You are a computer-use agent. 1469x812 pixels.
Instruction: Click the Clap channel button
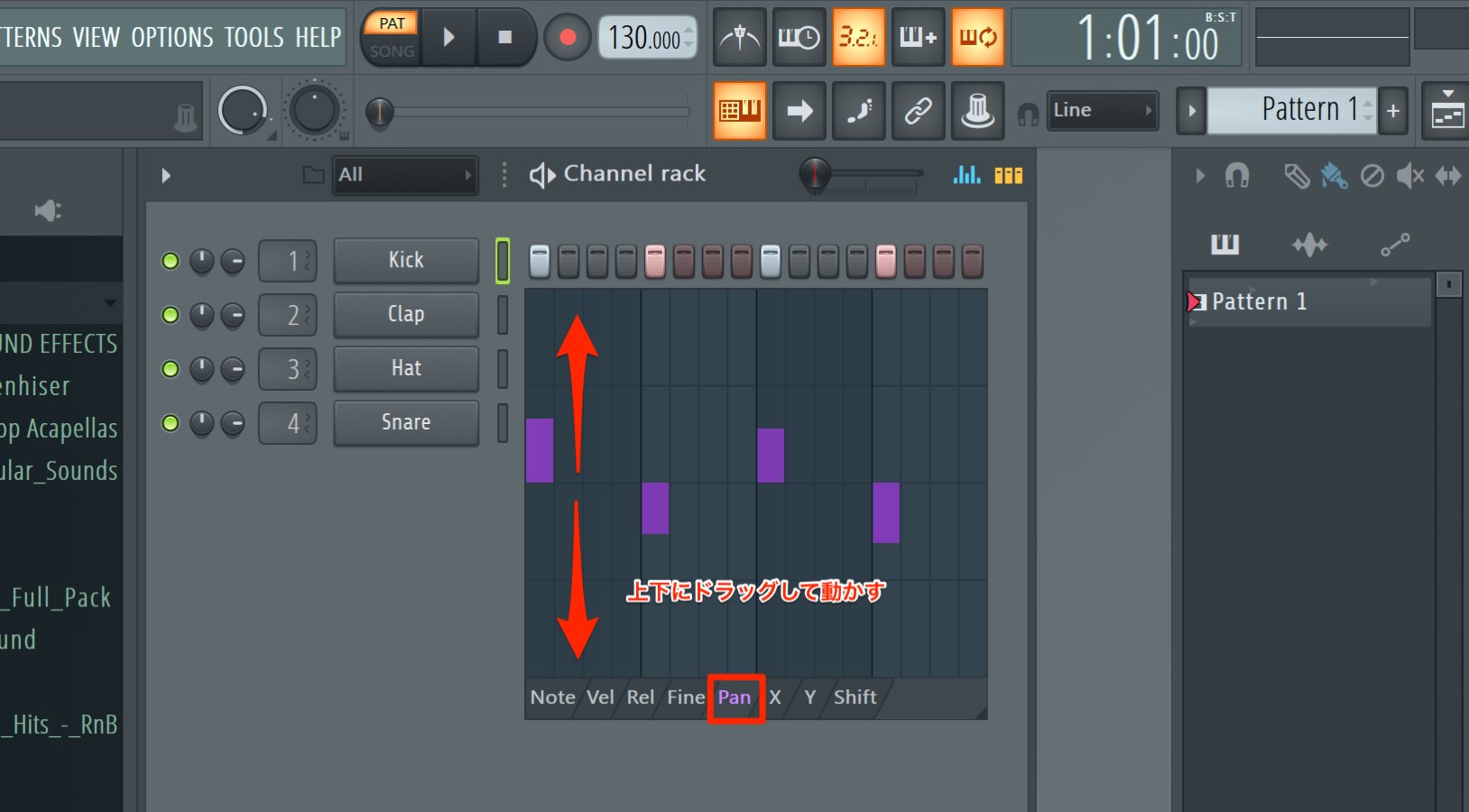pyautogui.click(x=406, y=315)
